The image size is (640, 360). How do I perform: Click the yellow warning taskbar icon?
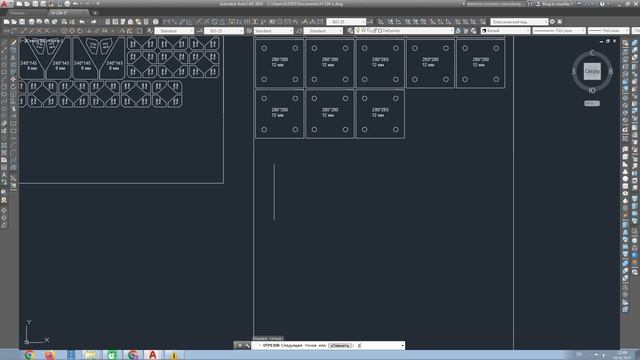point(174,355)
